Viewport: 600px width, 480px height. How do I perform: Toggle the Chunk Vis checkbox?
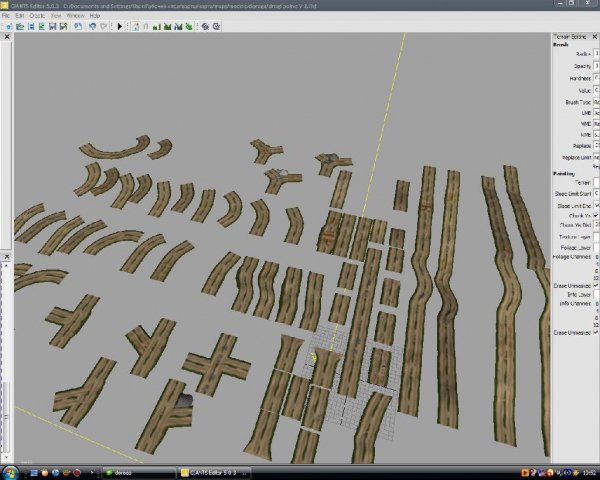click(595, 216)
